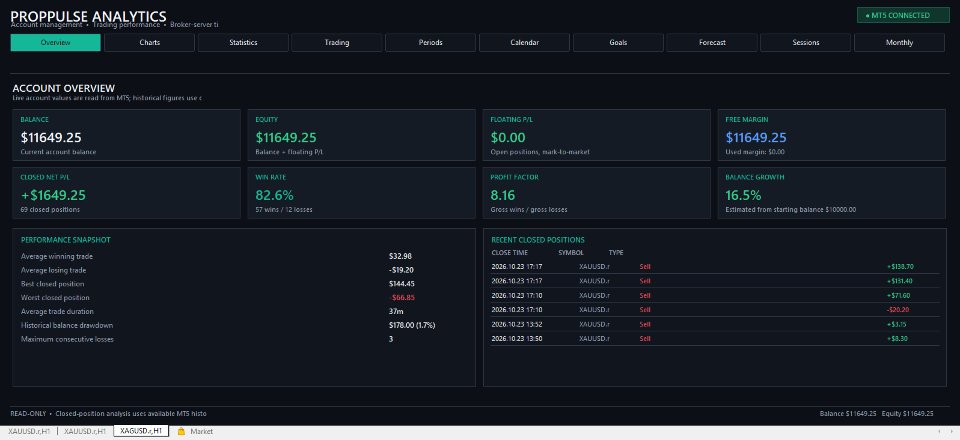
Task: Select the Sessions tab
Action: click(x=806, y=43)
